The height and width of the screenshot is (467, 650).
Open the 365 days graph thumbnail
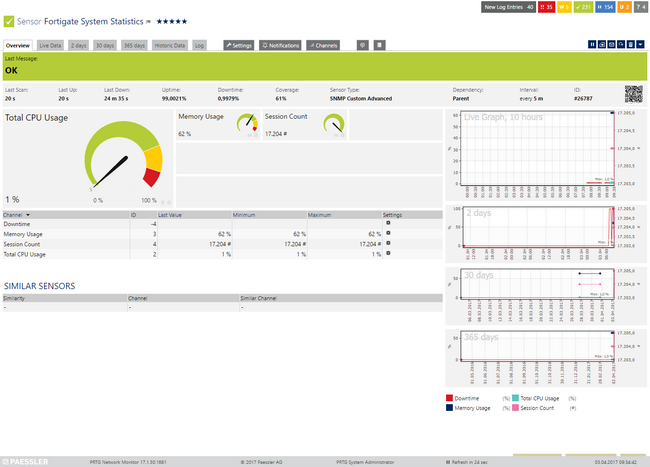pos(546,358)
